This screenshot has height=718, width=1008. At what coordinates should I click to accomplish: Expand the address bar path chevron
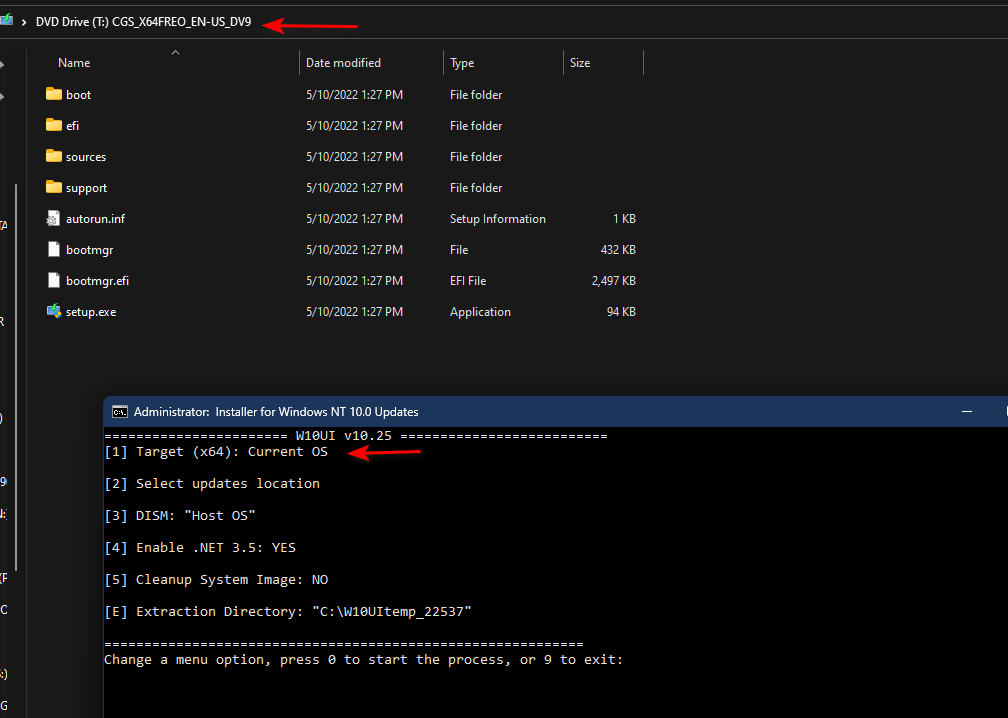click(24, 22)
